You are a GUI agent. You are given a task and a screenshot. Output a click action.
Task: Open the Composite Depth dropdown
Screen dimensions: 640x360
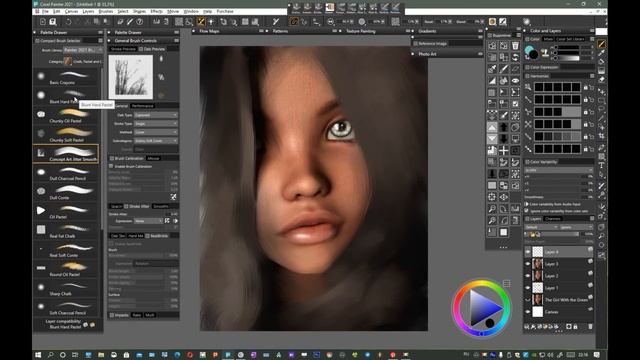click(x=576, y=227)
